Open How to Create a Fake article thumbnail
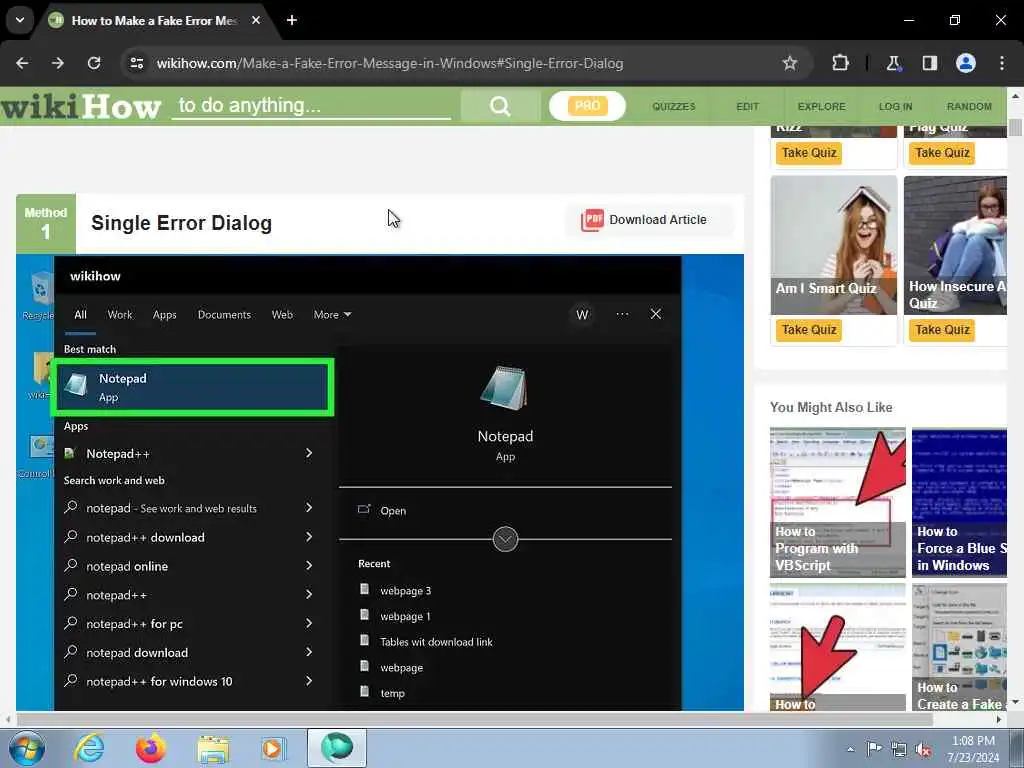 click(959, 647)
